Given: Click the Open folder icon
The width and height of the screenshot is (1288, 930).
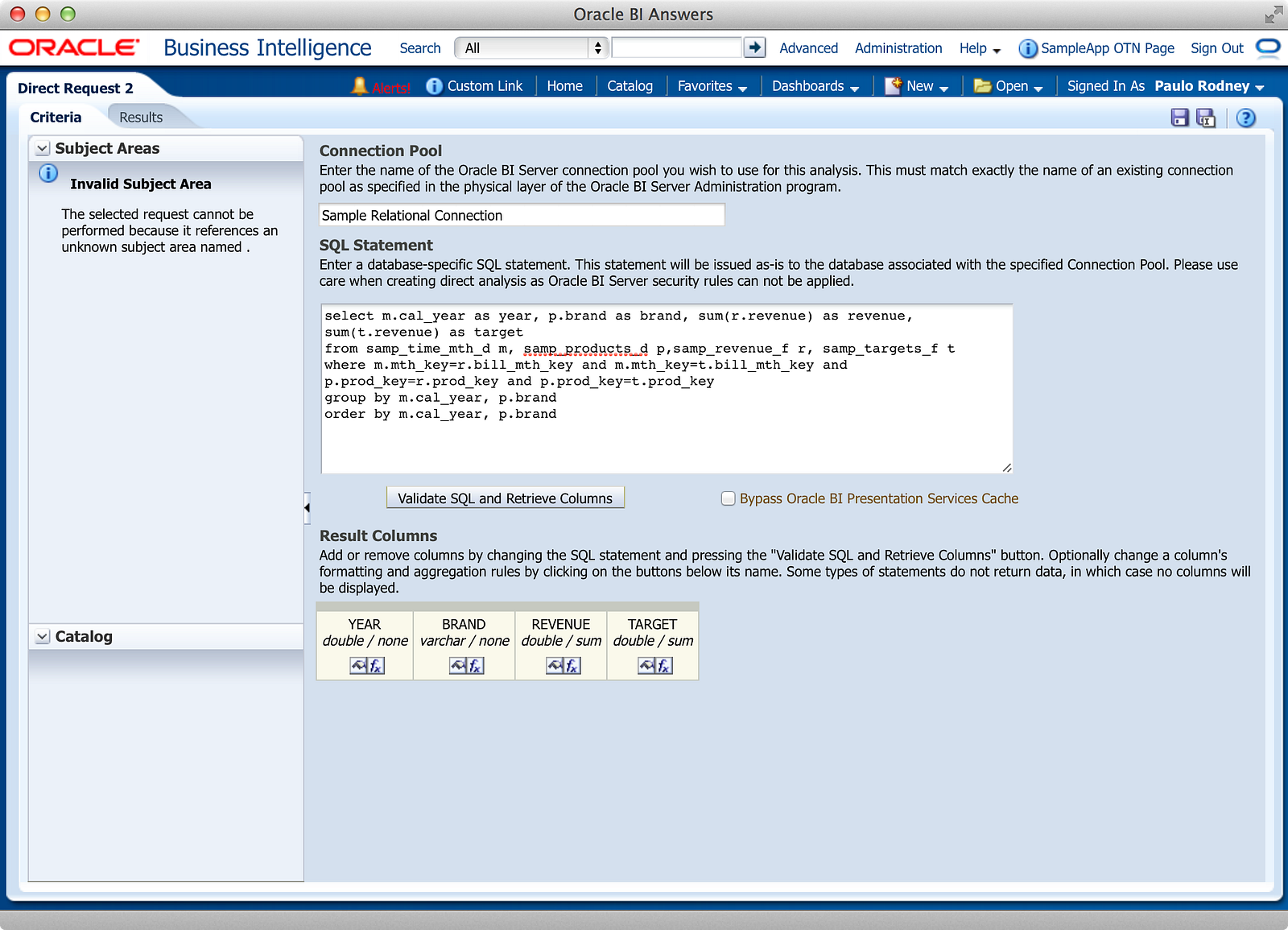Looking at the screenshot, I should point(982,86).
